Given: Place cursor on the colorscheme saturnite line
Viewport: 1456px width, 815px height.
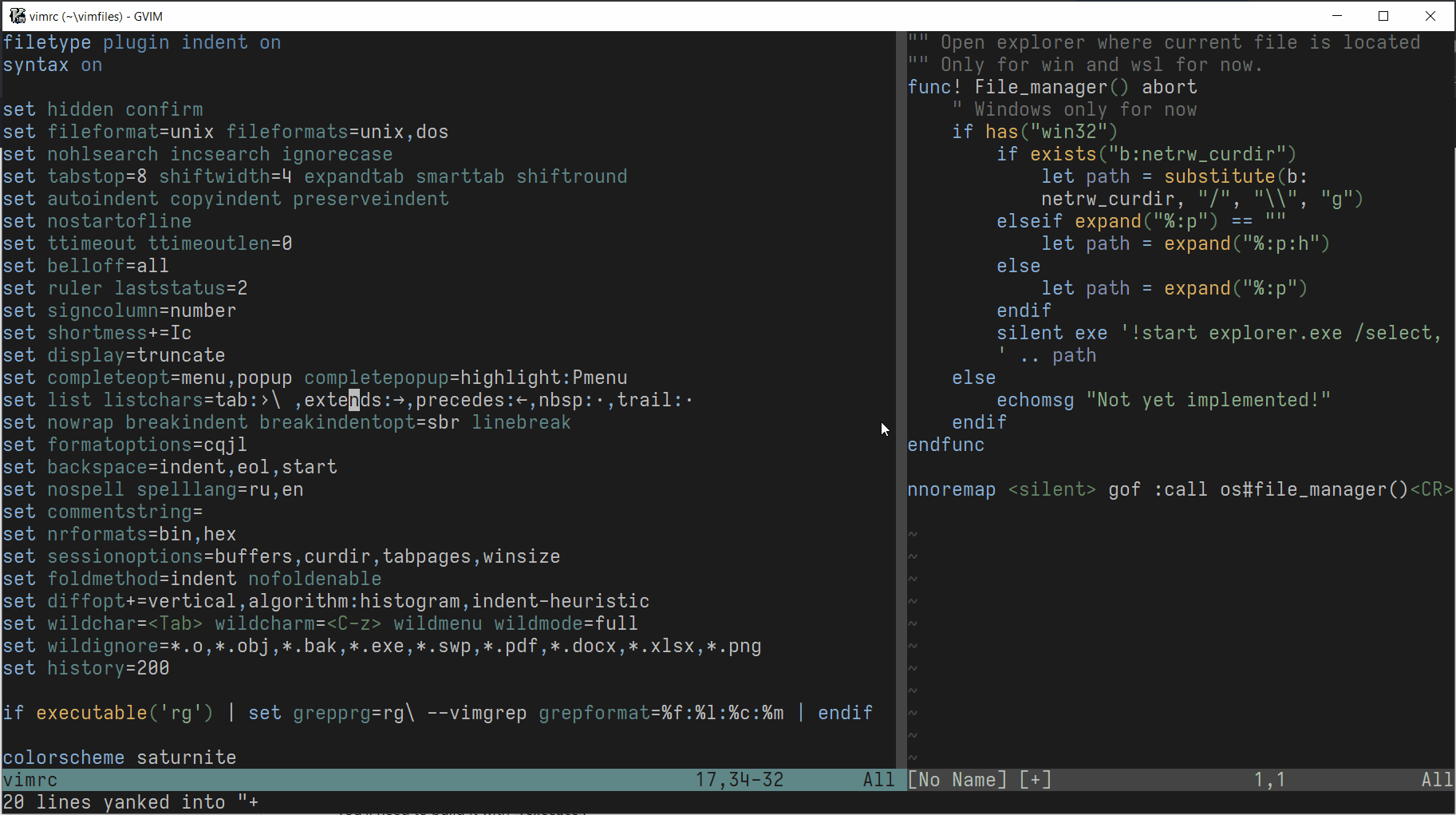Looking at the screenshot, I should (120, 757).
